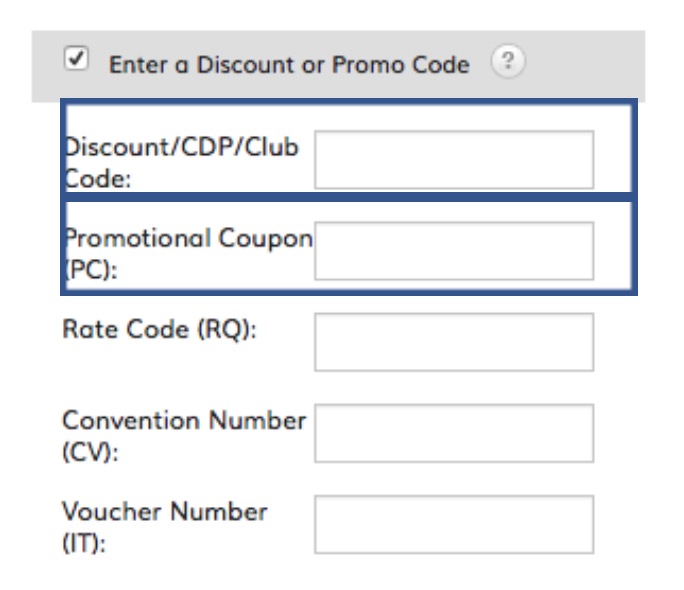Click the 'Promotional Coupon (PC):' label text
The width and height of the screenshot is (684, 590).
pyautogui.click(x=188, y=254)
